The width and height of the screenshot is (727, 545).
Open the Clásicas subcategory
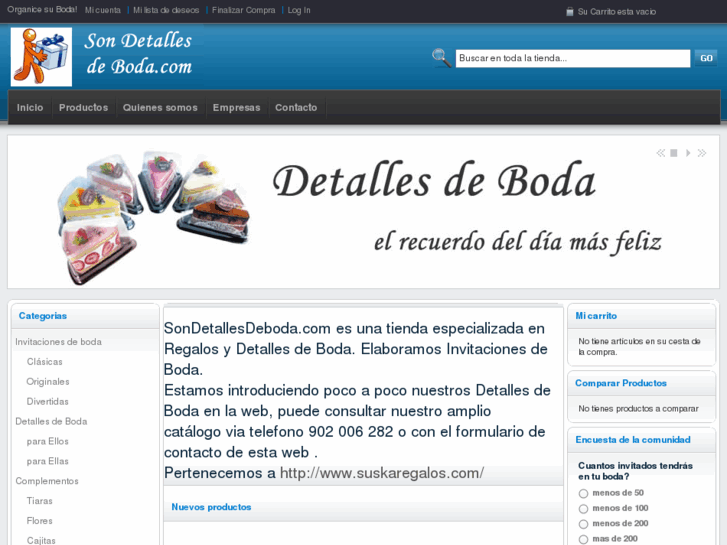[45, 362]
